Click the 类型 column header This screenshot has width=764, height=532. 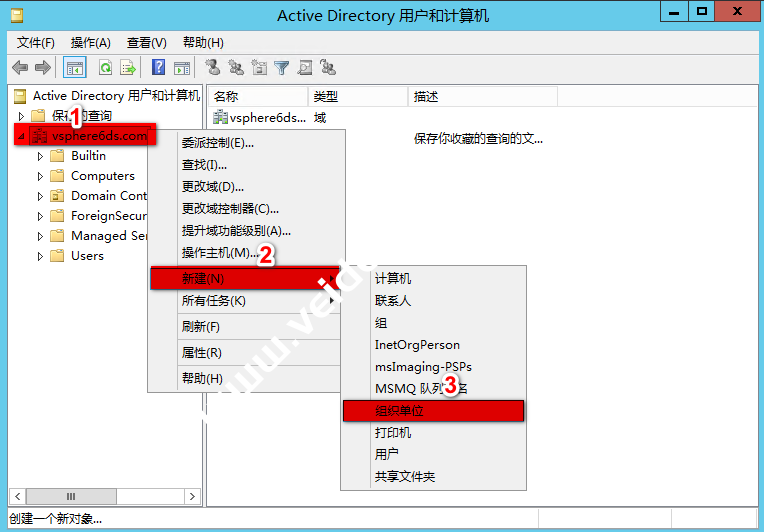[x=358, y=96]
